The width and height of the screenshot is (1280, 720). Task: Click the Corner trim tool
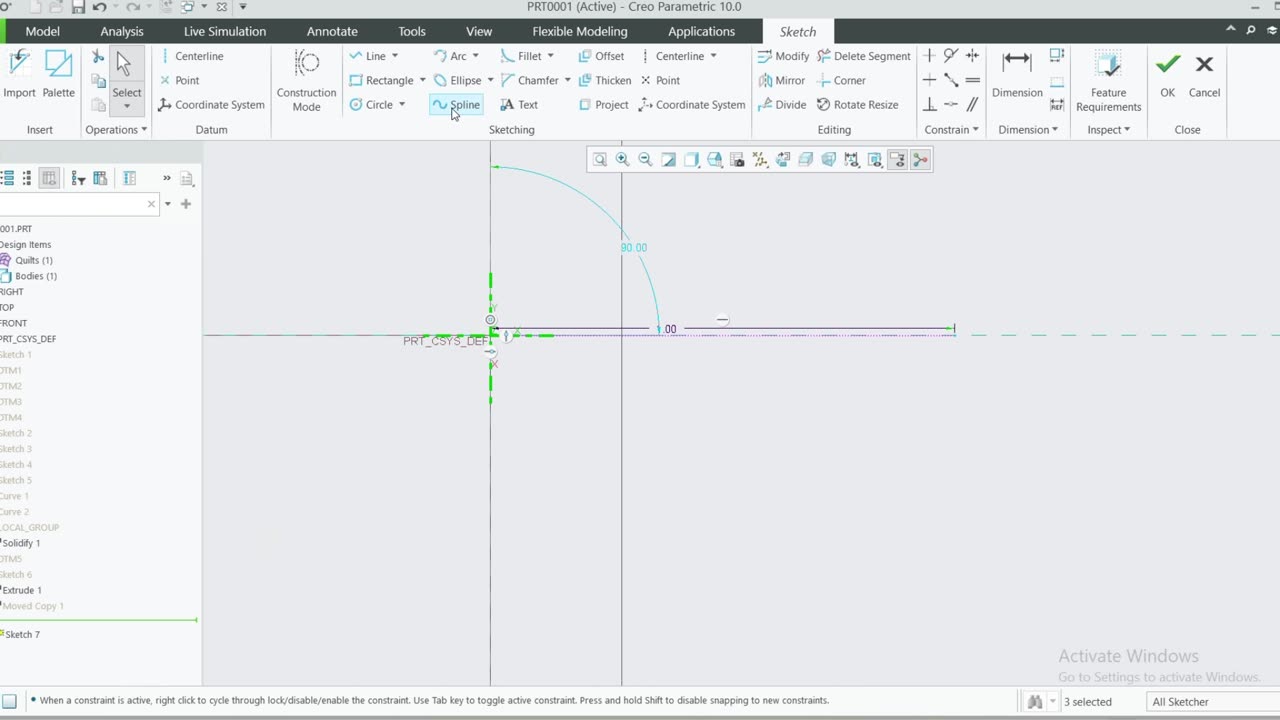click(x=841, y=80)
